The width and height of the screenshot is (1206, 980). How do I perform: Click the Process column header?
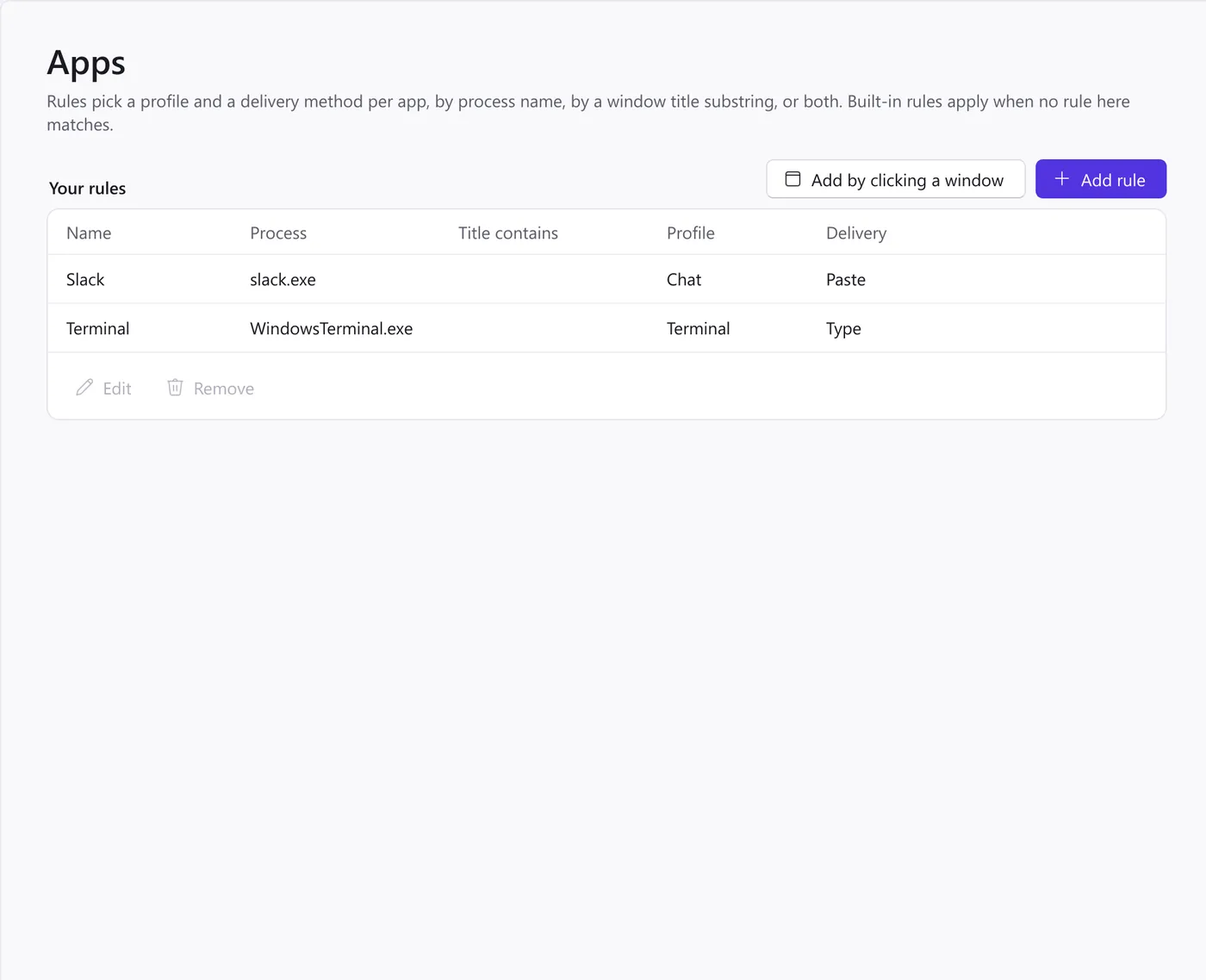(x=278, y=233)
